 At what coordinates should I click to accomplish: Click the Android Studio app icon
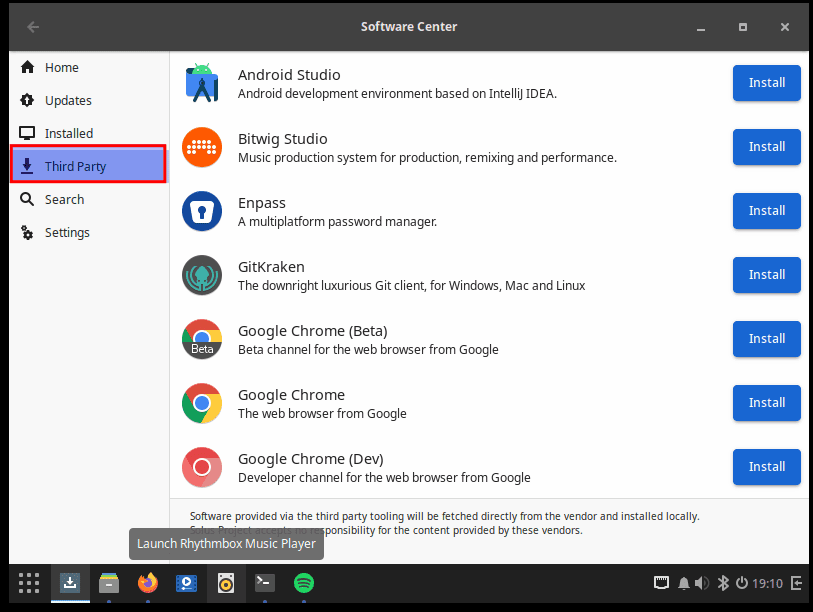(x=202, y=83)
